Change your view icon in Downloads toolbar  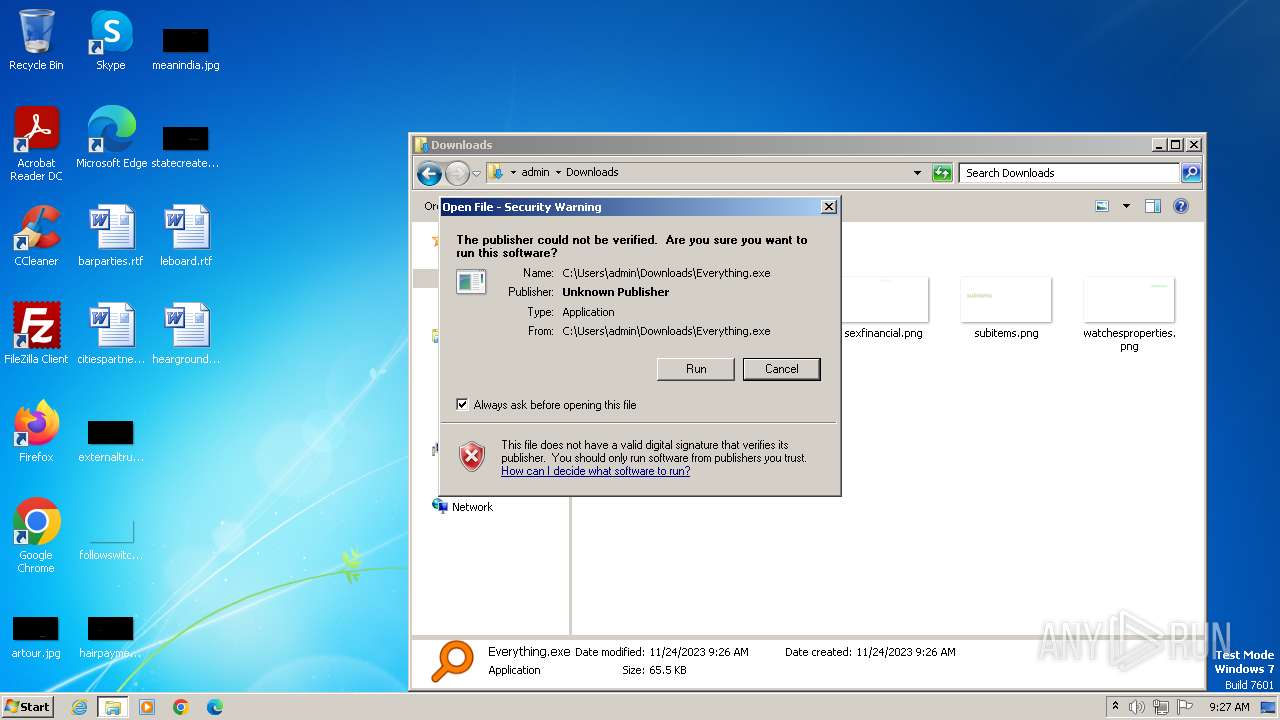coord(1102,206)
